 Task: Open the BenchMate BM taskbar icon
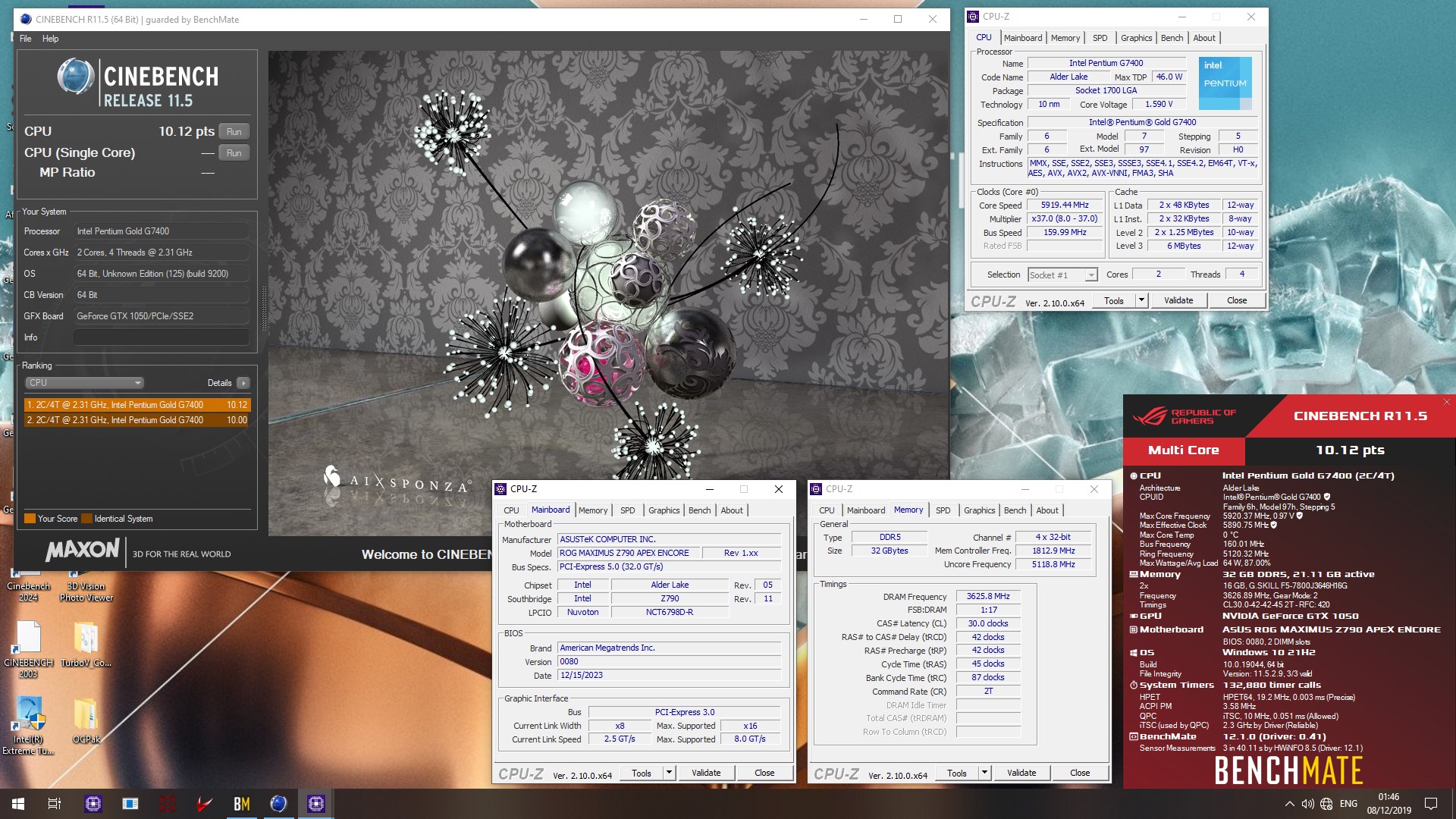pos(242,804)
